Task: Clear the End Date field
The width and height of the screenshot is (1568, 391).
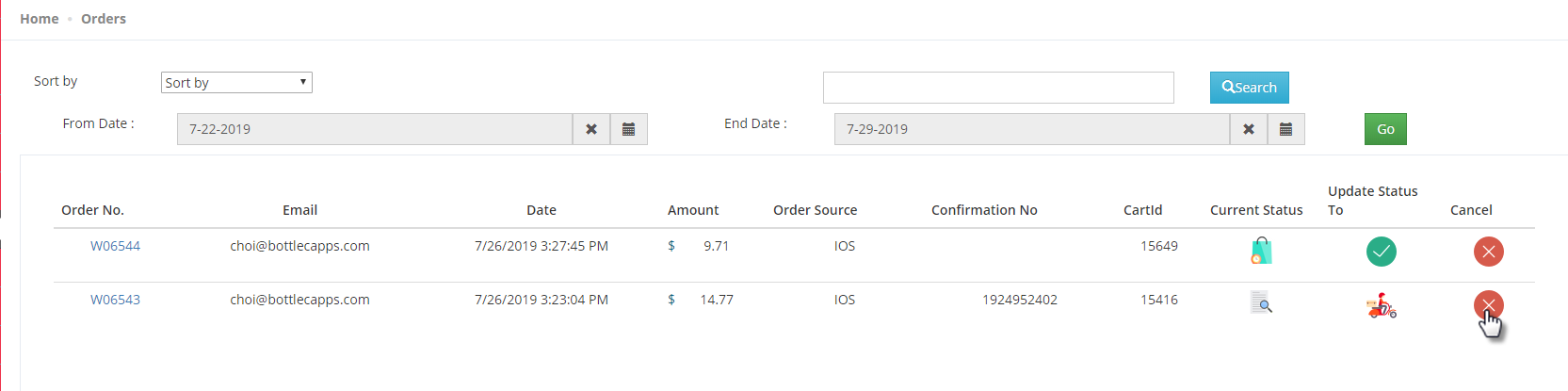Action: 1249,129
